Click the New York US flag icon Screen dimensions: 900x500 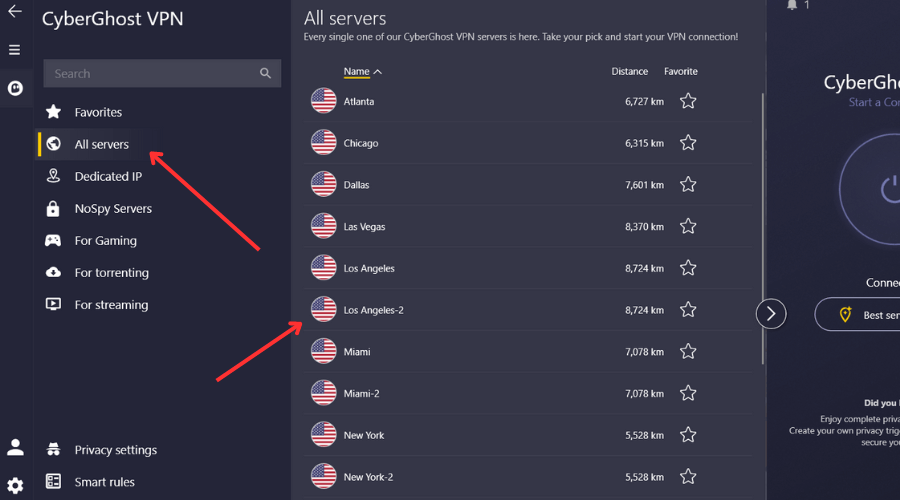pyautogui.click(x=324, y=435)
